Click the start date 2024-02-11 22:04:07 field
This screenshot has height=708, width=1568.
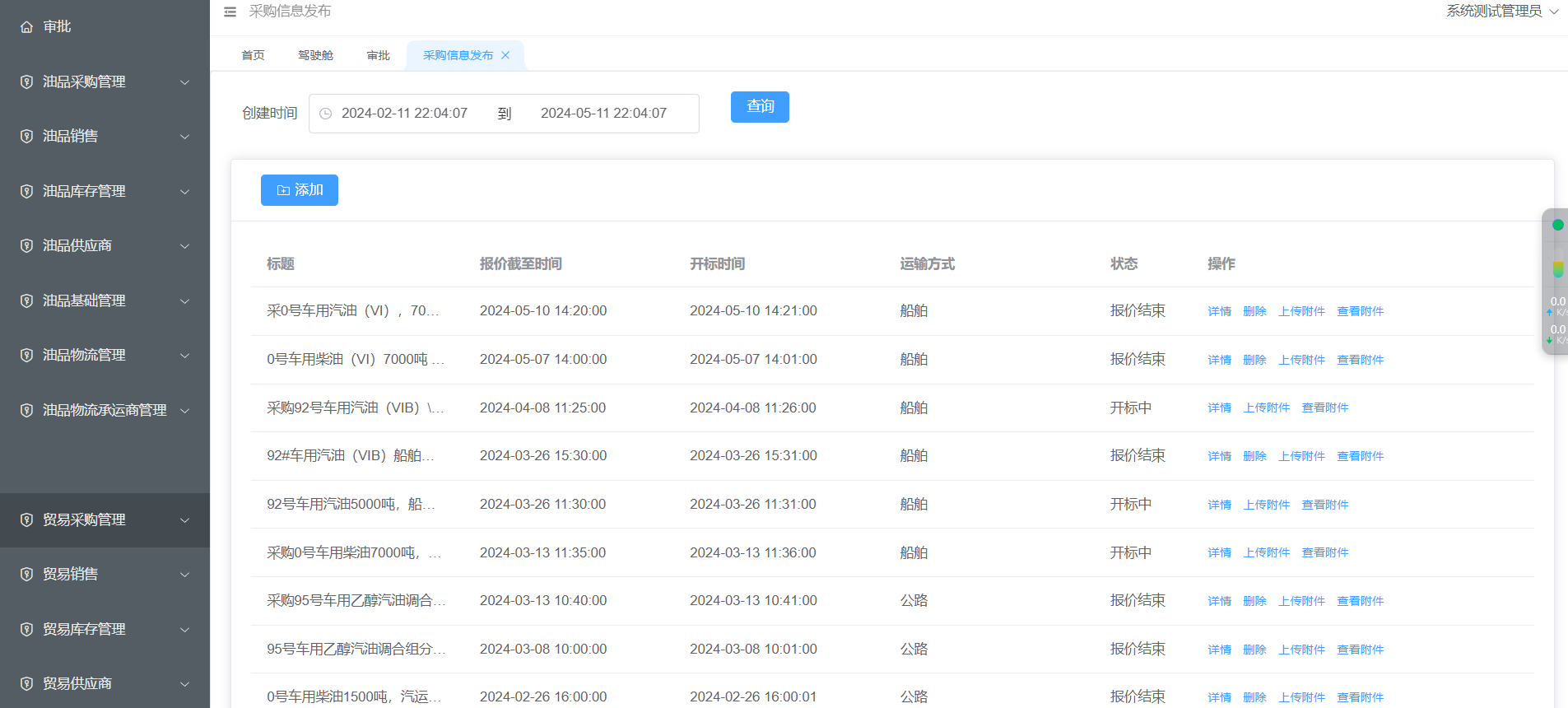coord(404,114)
